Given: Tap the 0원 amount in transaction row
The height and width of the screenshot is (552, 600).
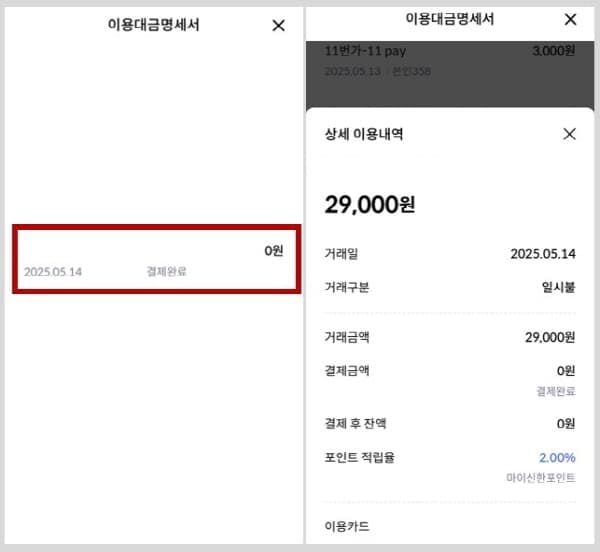Looking at the screenshot, I should pos(274,251).
